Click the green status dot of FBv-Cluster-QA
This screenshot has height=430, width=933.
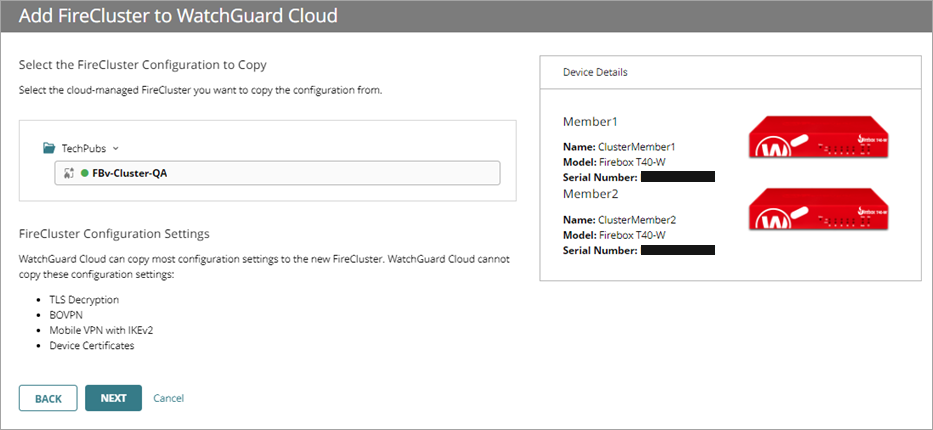click(x=85, y=173)
